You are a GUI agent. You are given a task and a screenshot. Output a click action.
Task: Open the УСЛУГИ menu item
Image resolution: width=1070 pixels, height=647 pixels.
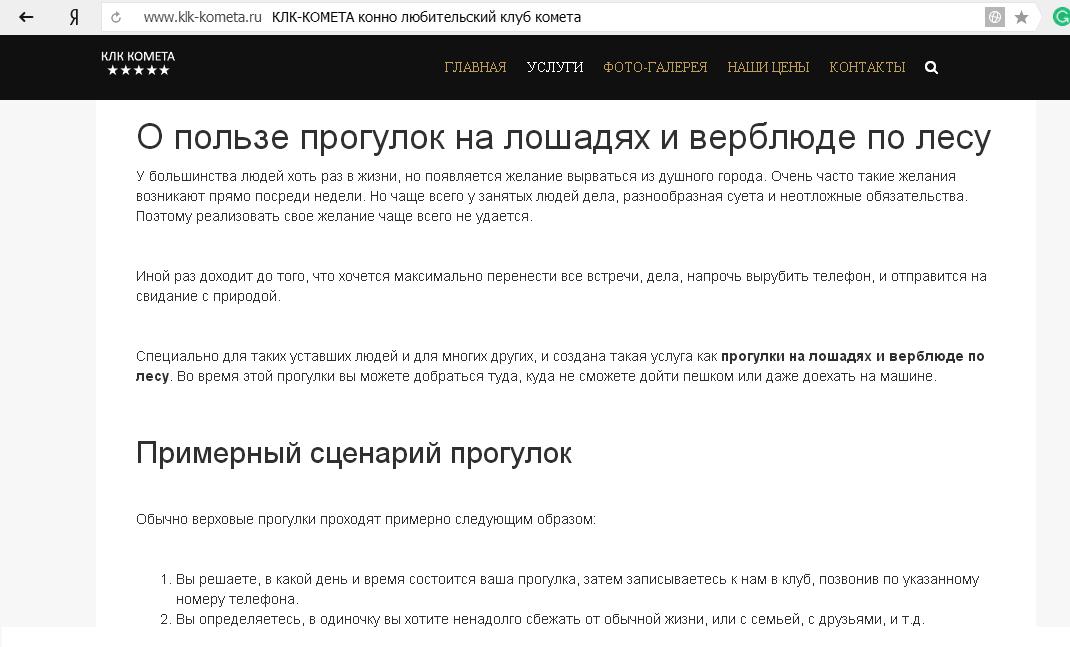555,67
